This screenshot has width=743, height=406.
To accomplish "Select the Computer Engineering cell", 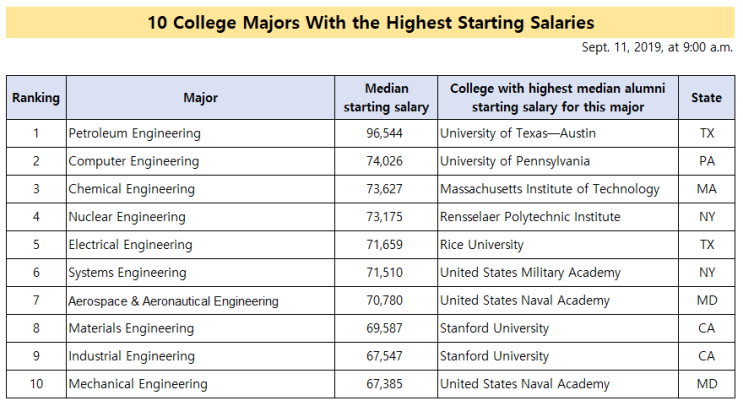I will pyautogui.click(x=200, y=162).
